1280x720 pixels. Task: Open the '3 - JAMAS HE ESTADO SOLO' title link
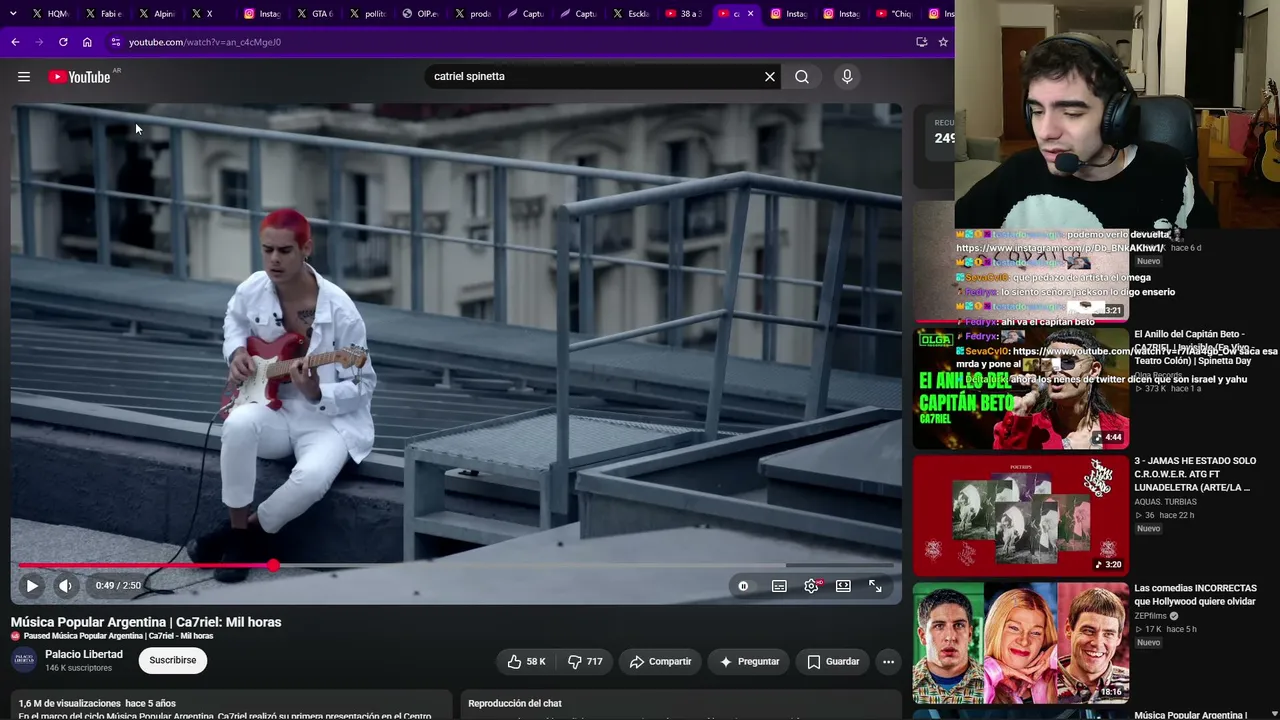click(x=1196, y=474)
